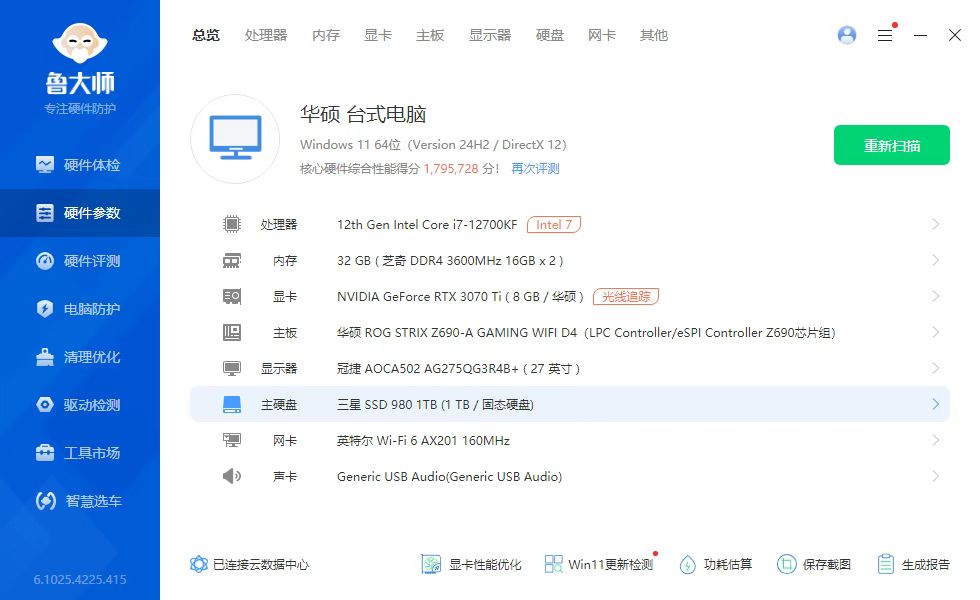This screenshot has width=980, height=600.
Task: Click 已连接云数据中心 status icon
Action: click(199, 564)
